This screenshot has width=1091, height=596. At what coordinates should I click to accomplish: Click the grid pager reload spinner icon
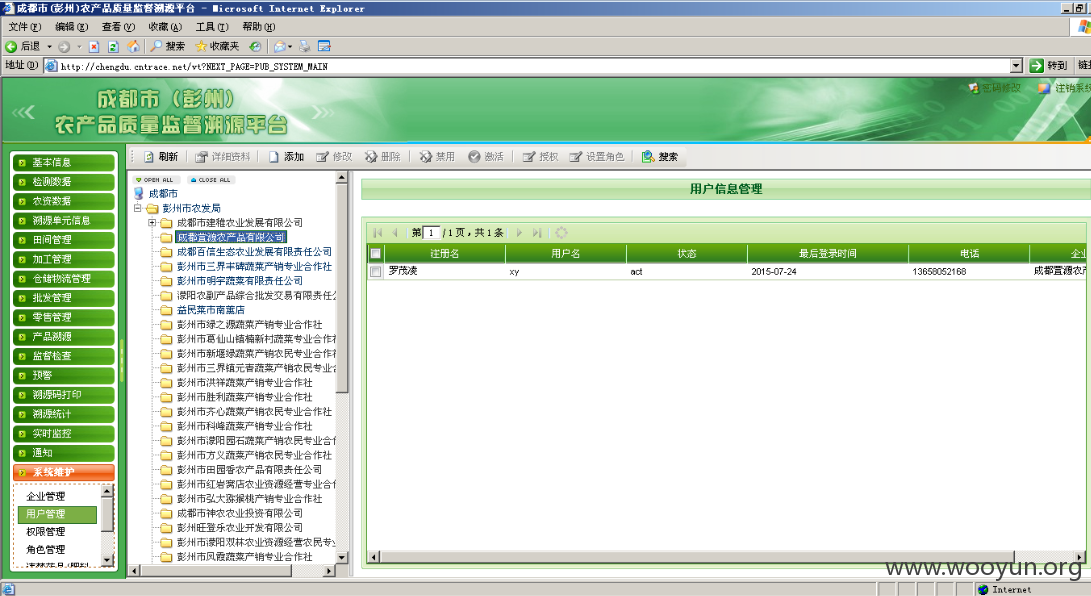[x=562, y=233]
